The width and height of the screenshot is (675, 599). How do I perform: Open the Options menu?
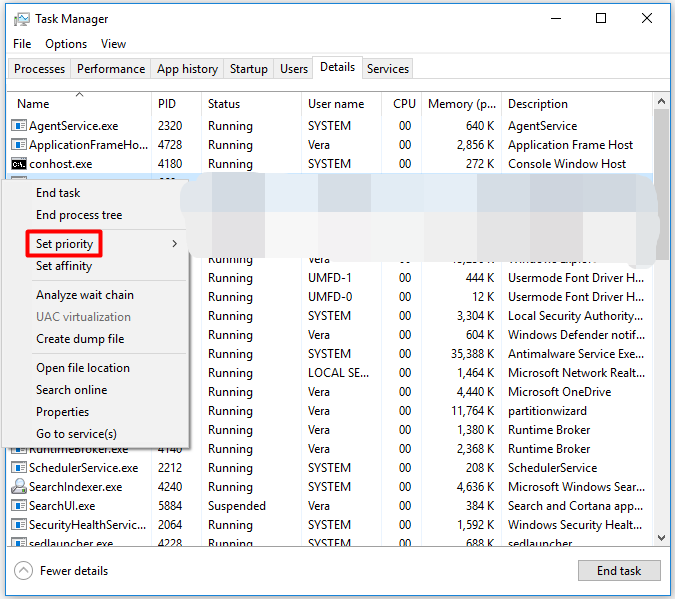[66, 44]
